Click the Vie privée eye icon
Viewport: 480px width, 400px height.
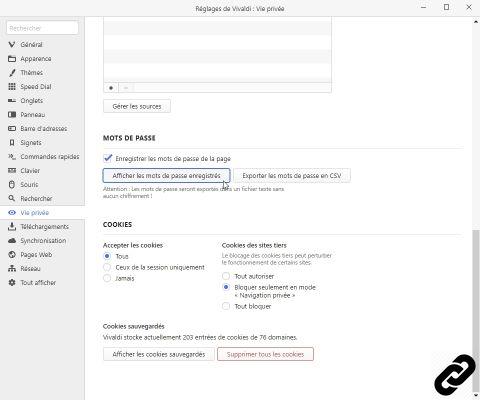click(12, 213)
